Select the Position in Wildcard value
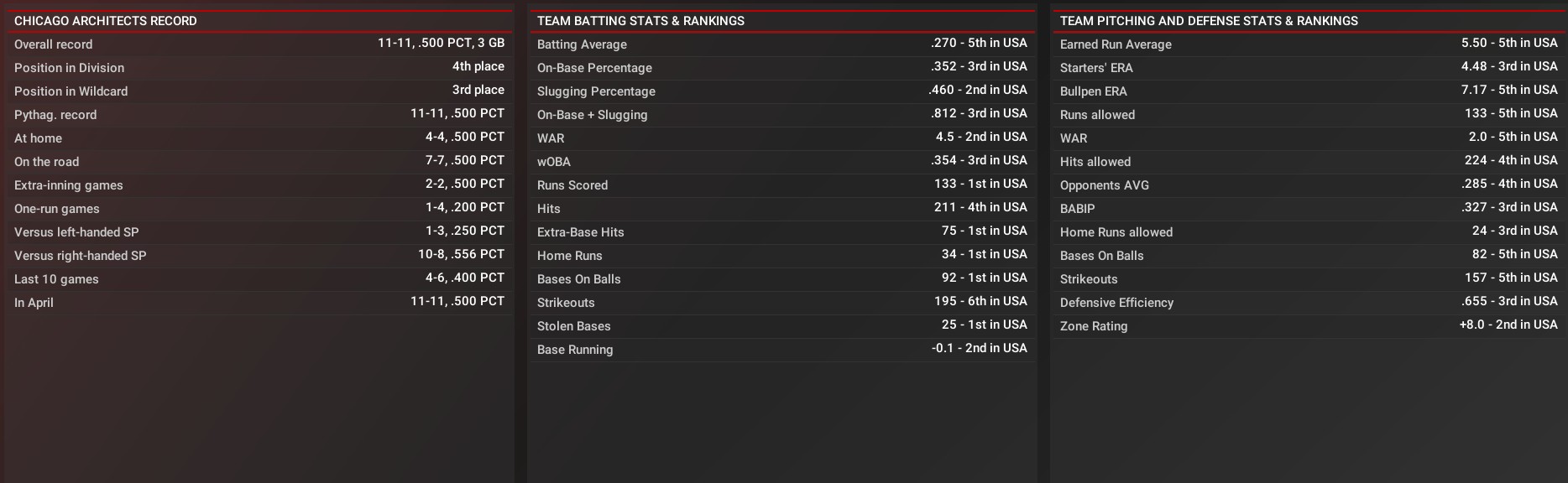The image size is (1568, 483). (x=478, y=90)
